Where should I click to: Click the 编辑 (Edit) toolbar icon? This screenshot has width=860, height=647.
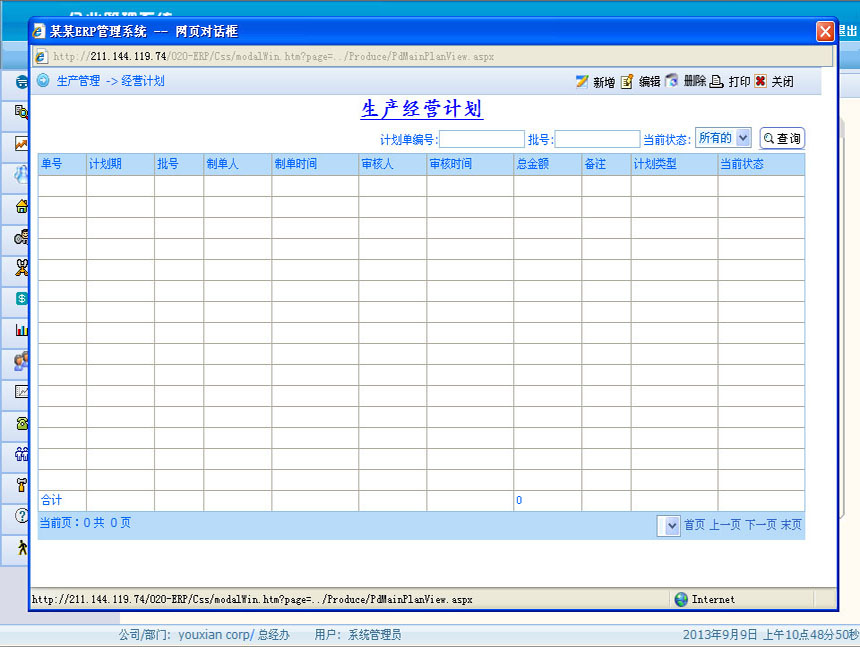628,82
